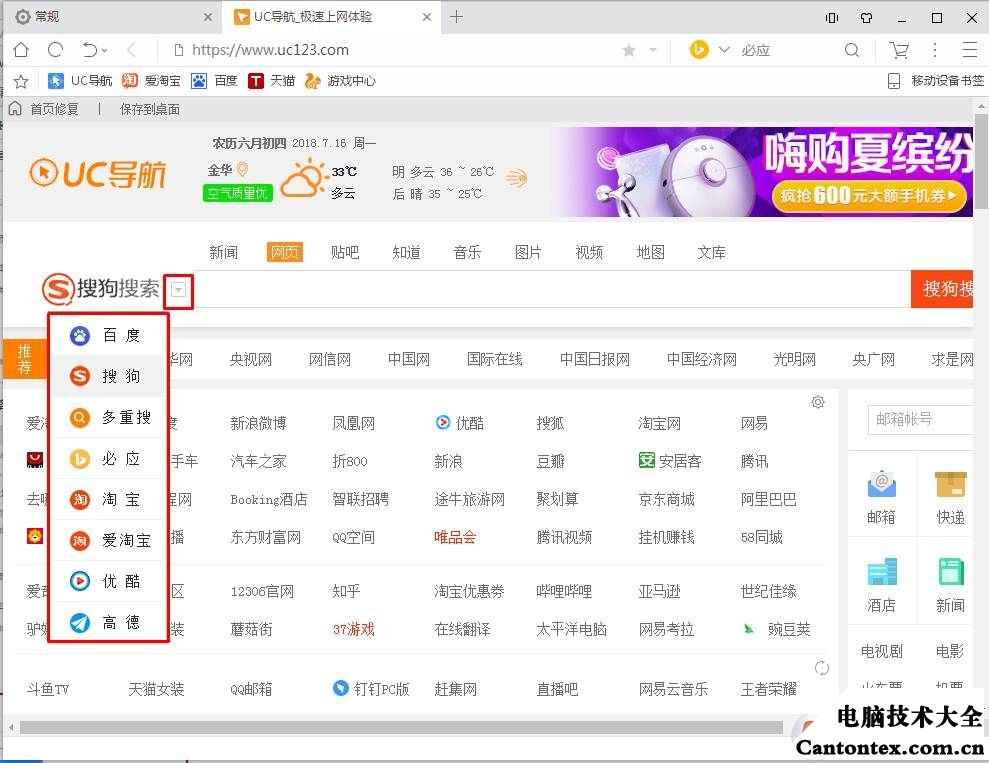
Task: Open the 嗨购夏缤纷 banner ad
Action: tap(764, 172)
